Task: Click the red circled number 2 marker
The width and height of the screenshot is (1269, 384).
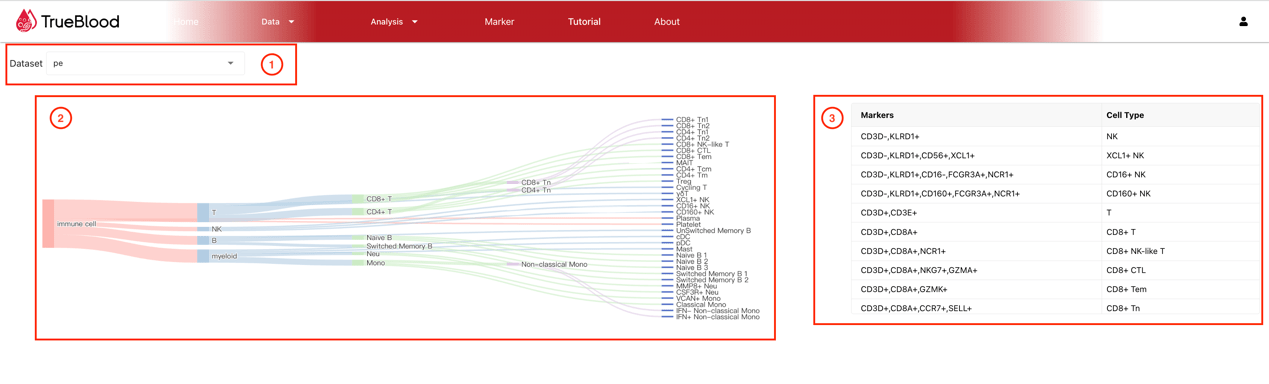Action: click(61, 118)
